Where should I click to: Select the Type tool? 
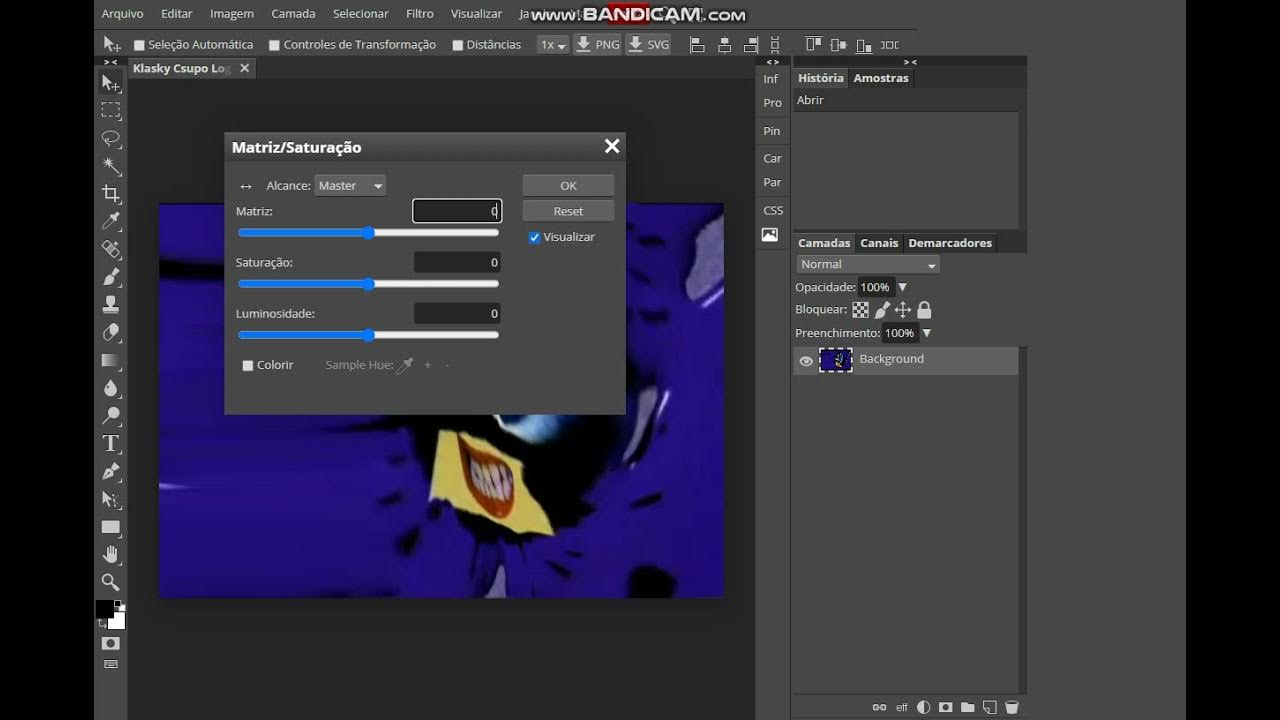tap(111, 443)
